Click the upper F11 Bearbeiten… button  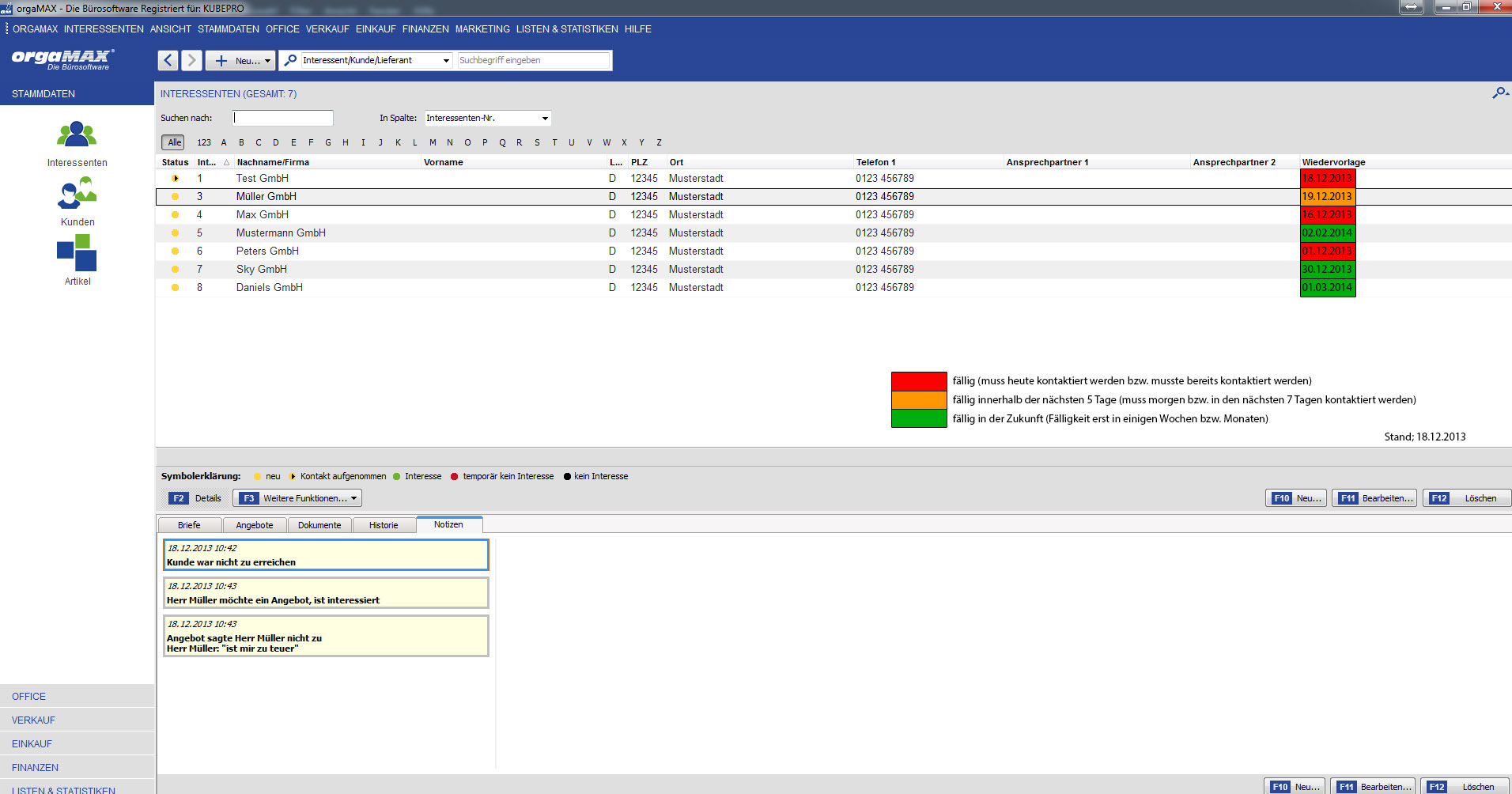tap(1374, 498)
